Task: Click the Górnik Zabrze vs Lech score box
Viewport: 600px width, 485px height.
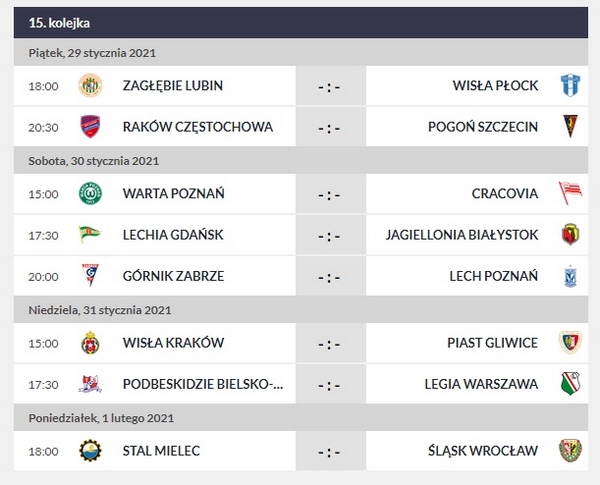Action: click(330, 275)
